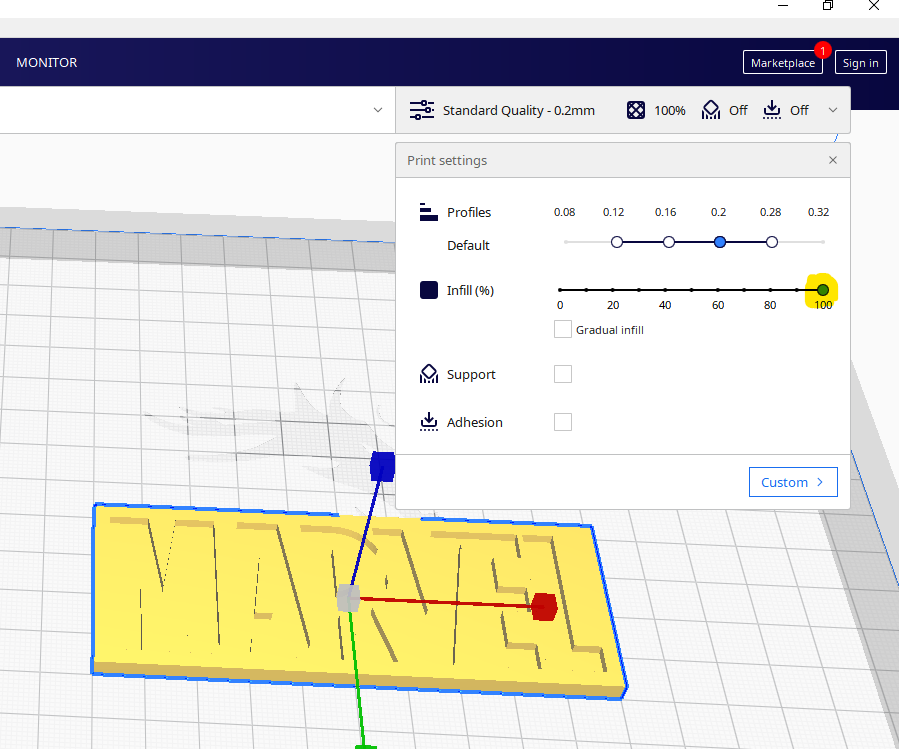Click the Support icon in Print settings

428,374
